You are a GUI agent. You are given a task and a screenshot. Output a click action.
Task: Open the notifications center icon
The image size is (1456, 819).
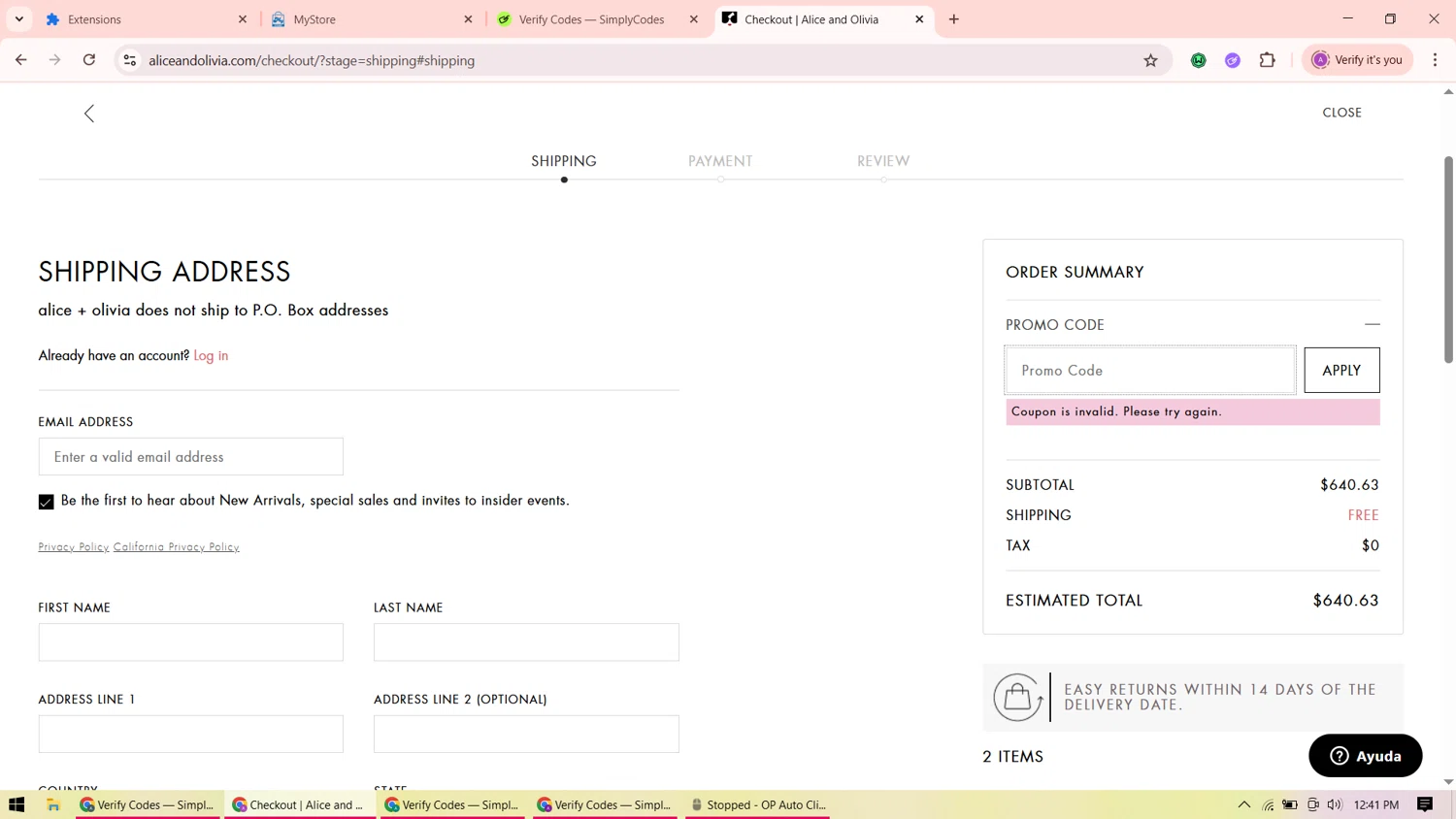click(x=1425, y=804)
